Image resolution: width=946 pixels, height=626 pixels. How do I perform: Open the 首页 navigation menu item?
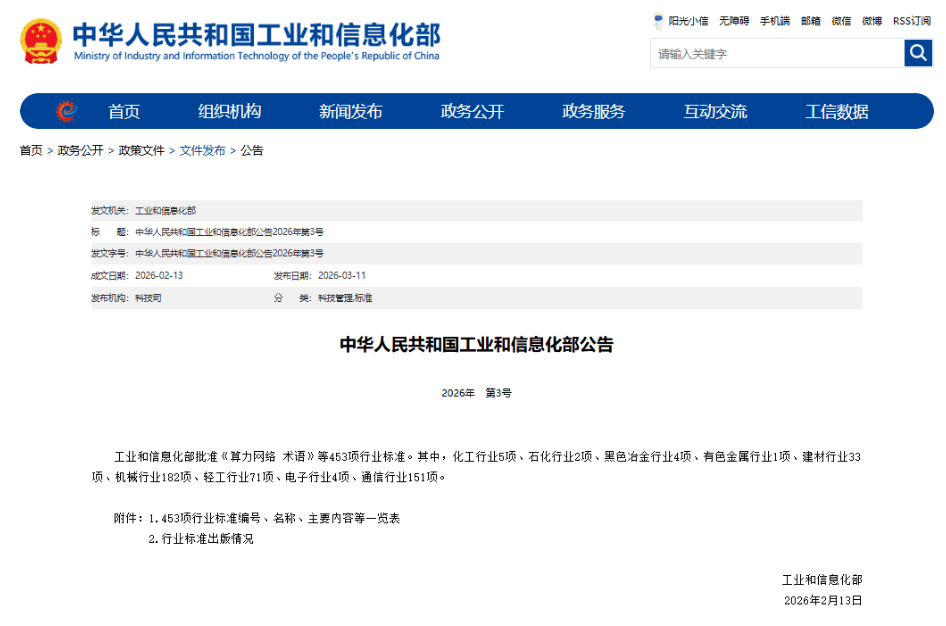coord(124,112)
